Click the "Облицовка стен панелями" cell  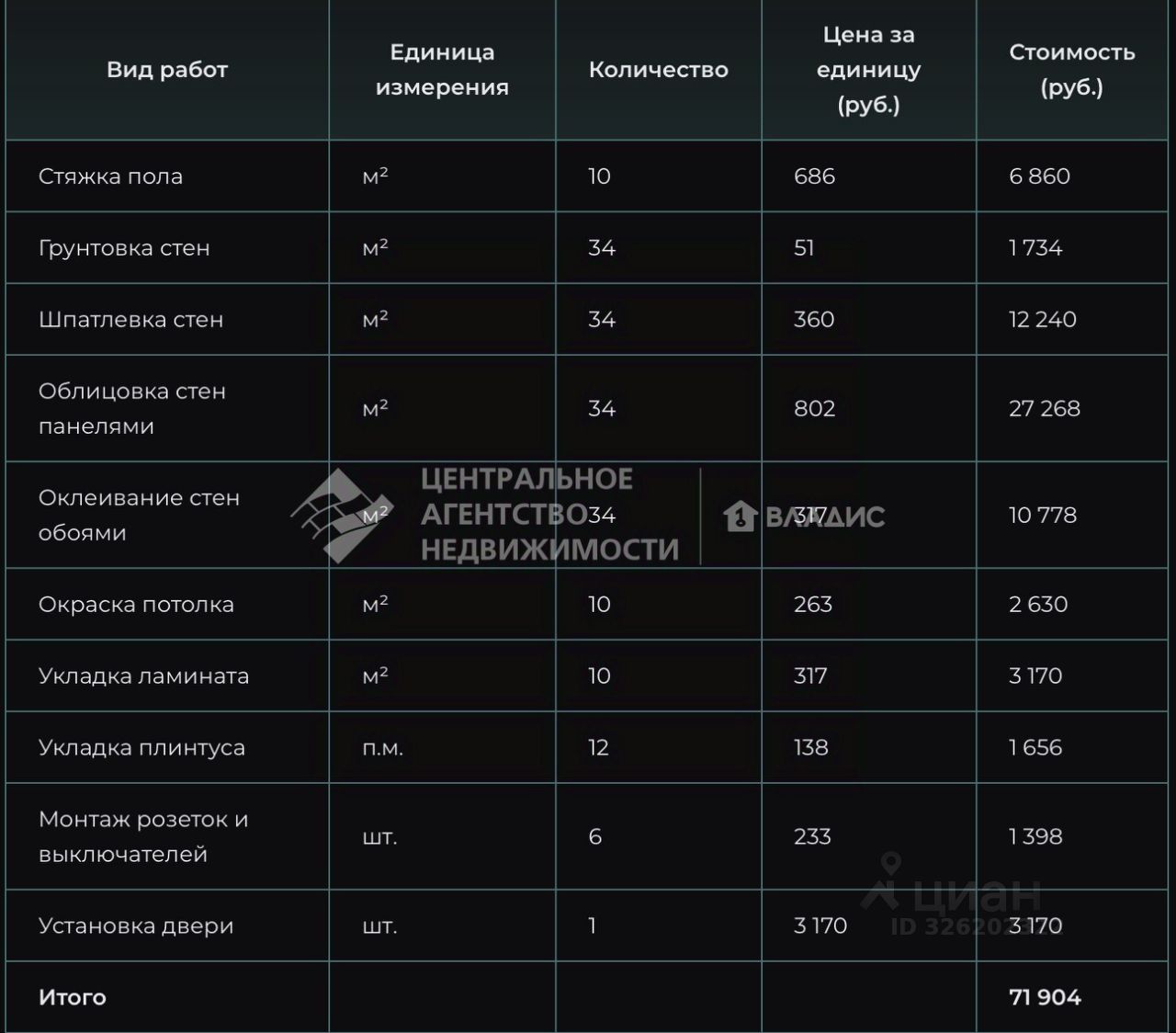(x=131, y=409)
